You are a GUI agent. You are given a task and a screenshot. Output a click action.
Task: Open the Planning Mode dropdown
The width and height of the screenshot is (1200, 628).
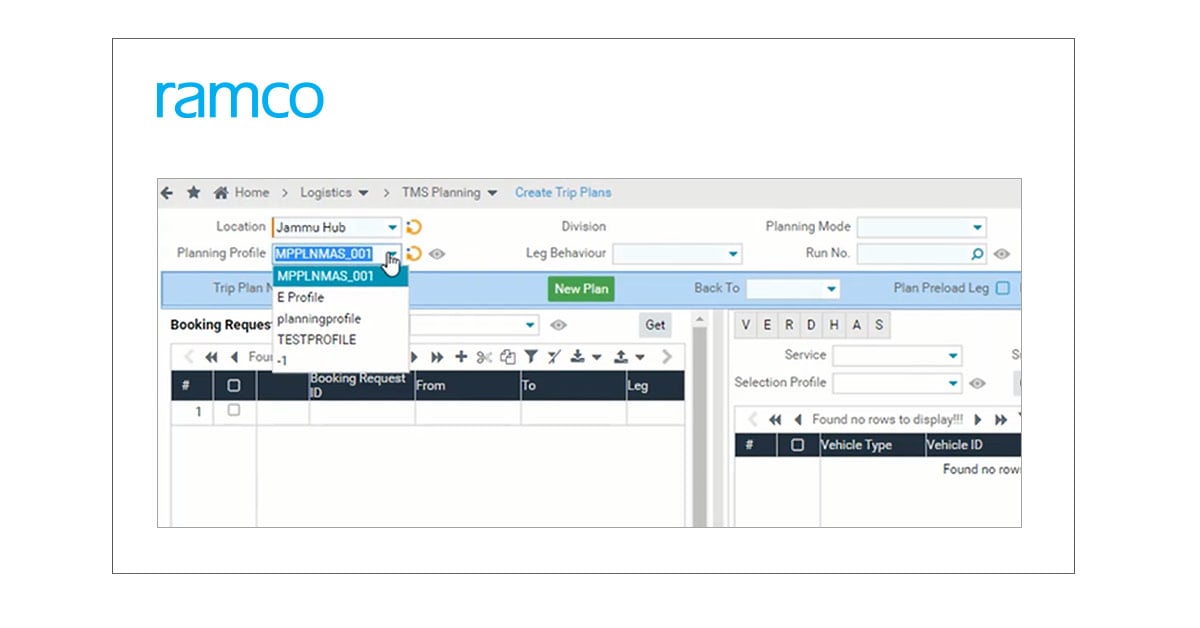(x=977, y=227)
